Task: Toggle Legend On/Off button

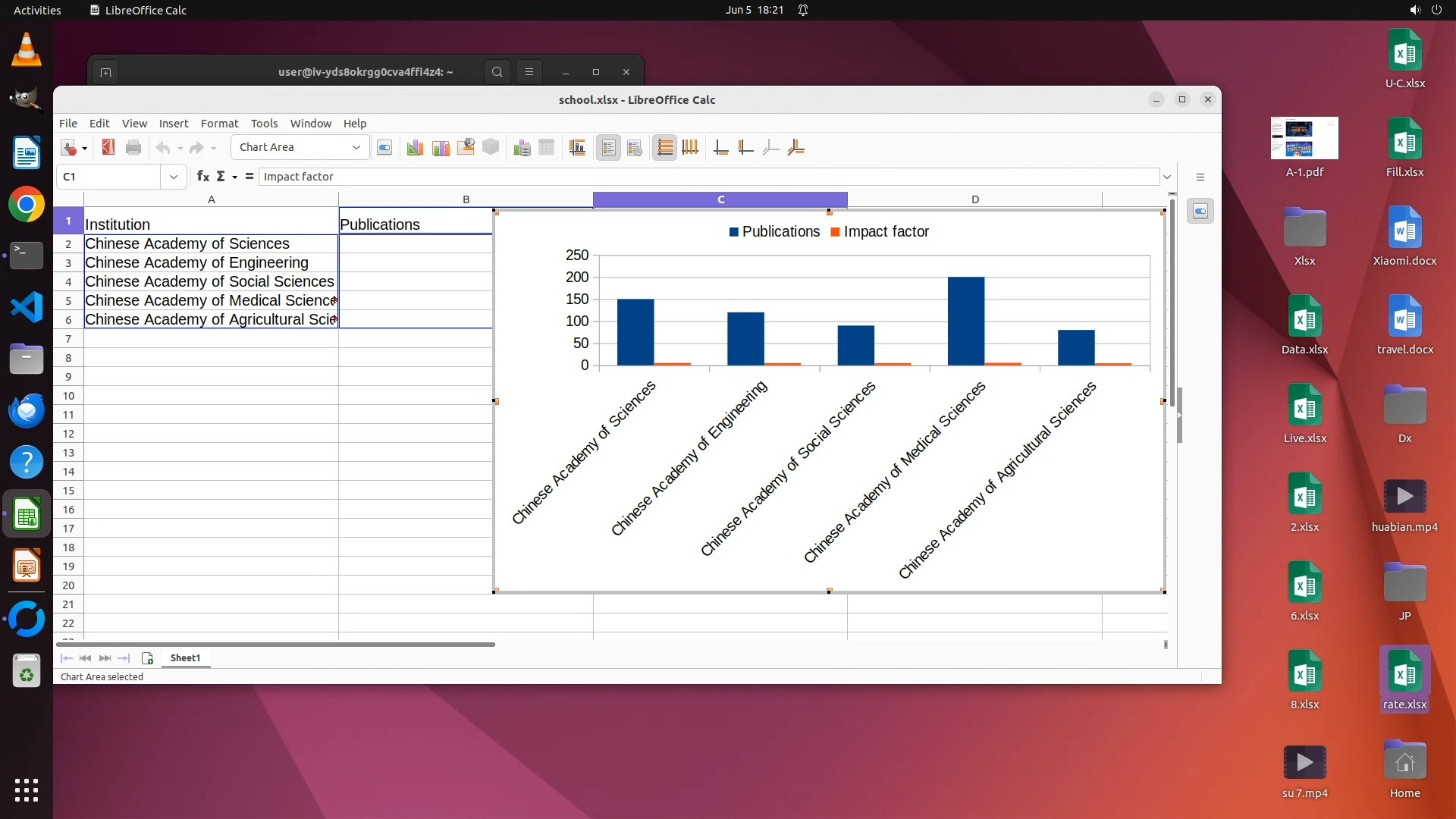Action: coord(608,148)
